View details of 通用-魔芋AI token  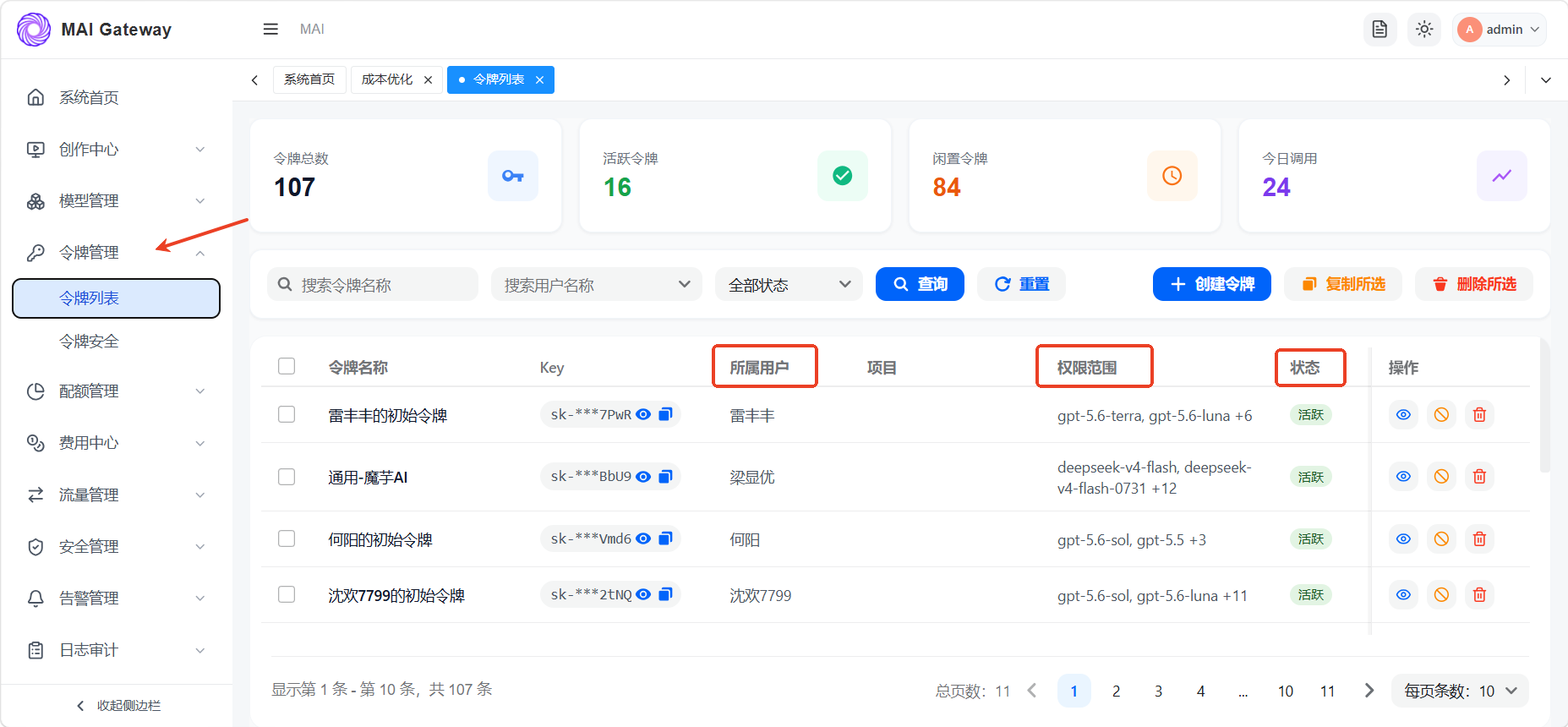pos(1403,477)
